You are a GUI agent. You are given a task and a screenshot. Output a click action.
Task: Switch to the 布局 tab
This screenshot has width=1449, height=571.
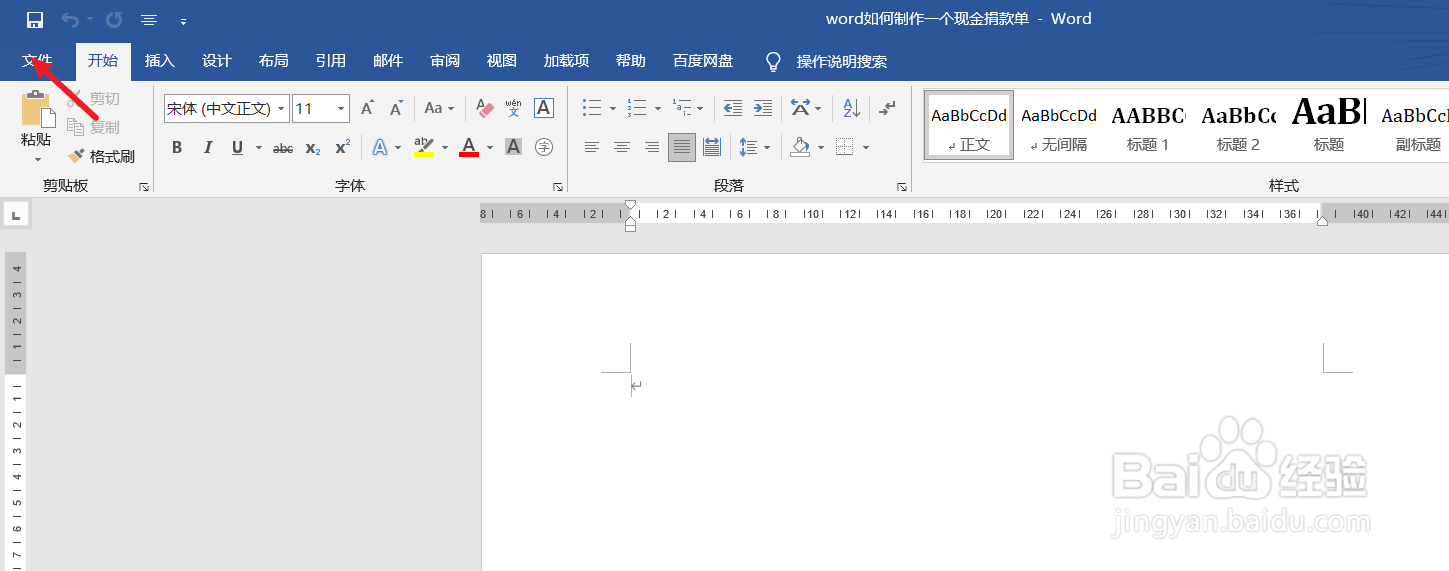point(274,61)
